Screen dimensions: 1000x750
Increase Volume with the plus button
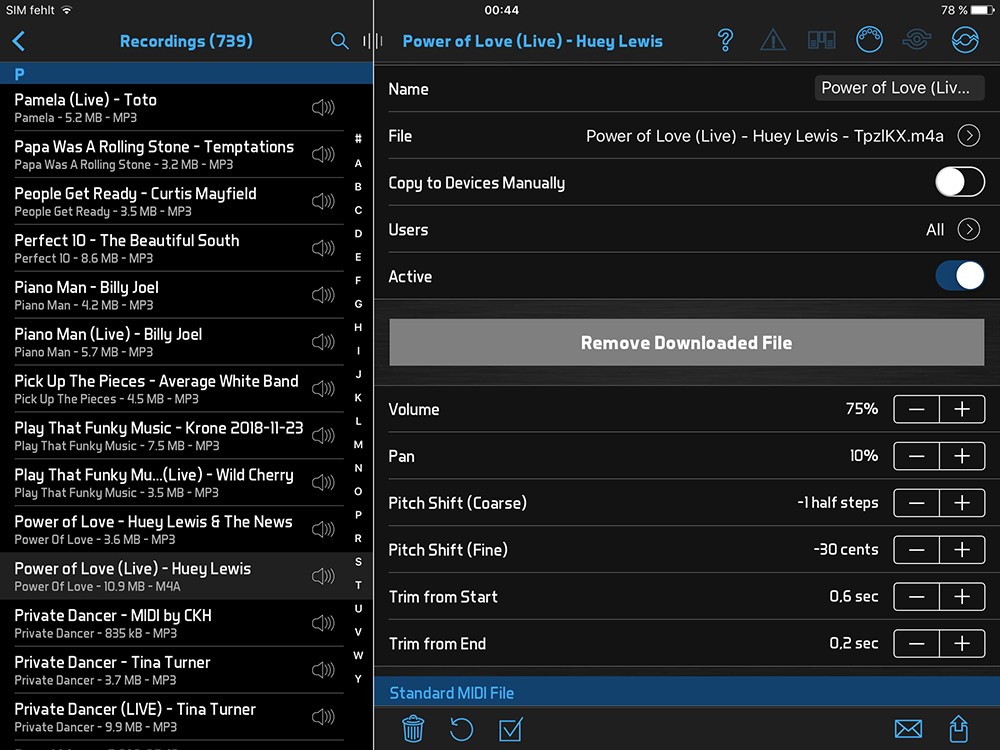click(x=961, y=409)
